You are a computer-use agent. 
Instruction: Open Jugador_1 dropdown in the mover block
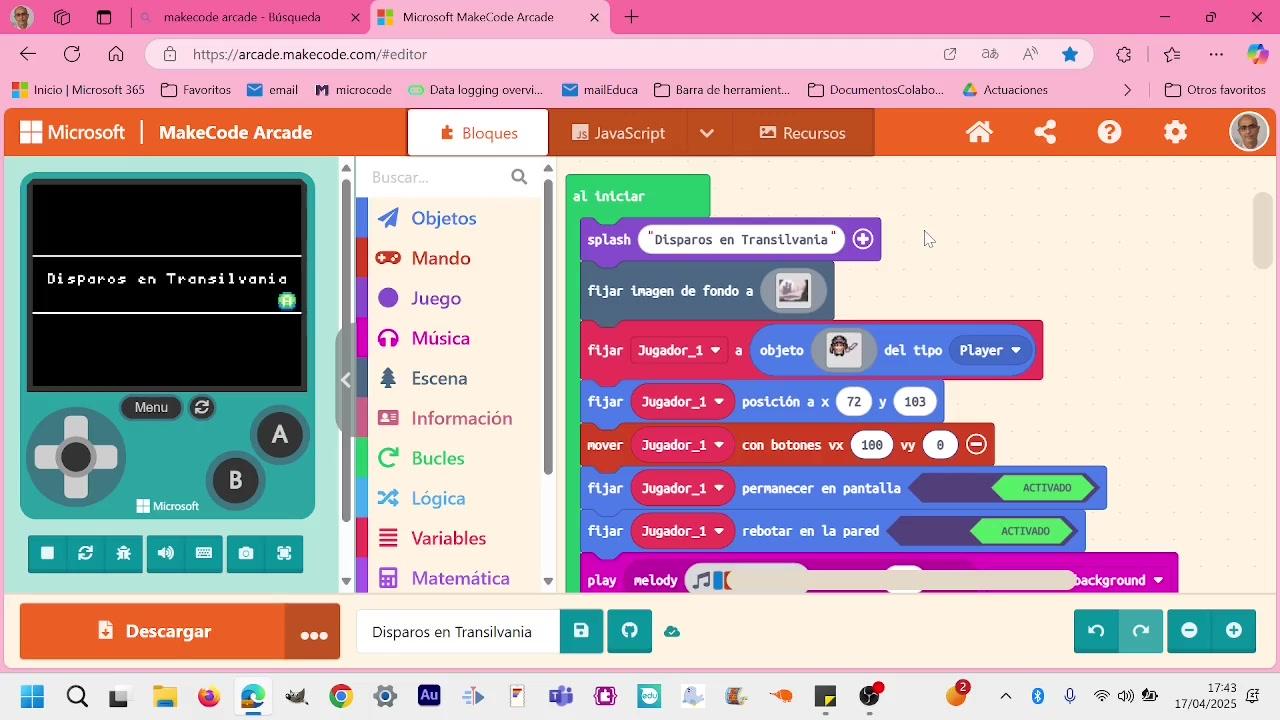[x=683, y=445]
